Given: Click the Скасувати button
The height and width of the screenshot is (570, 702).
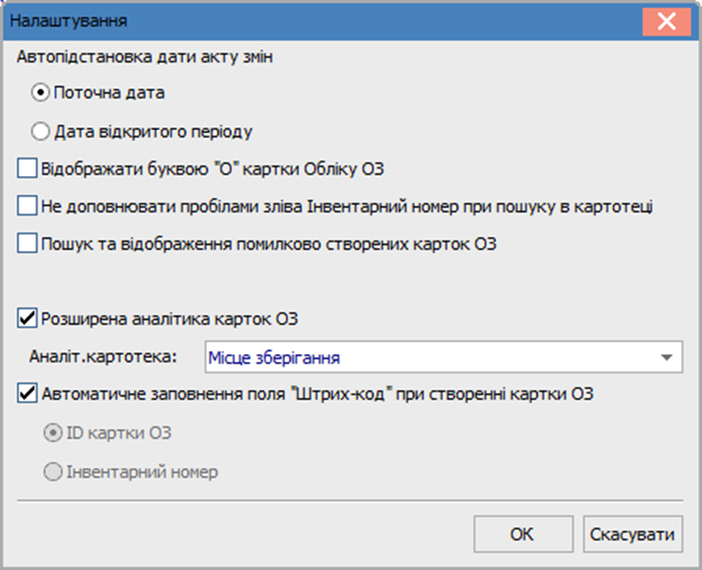Looking at the screenshot, I should point(633,534).
